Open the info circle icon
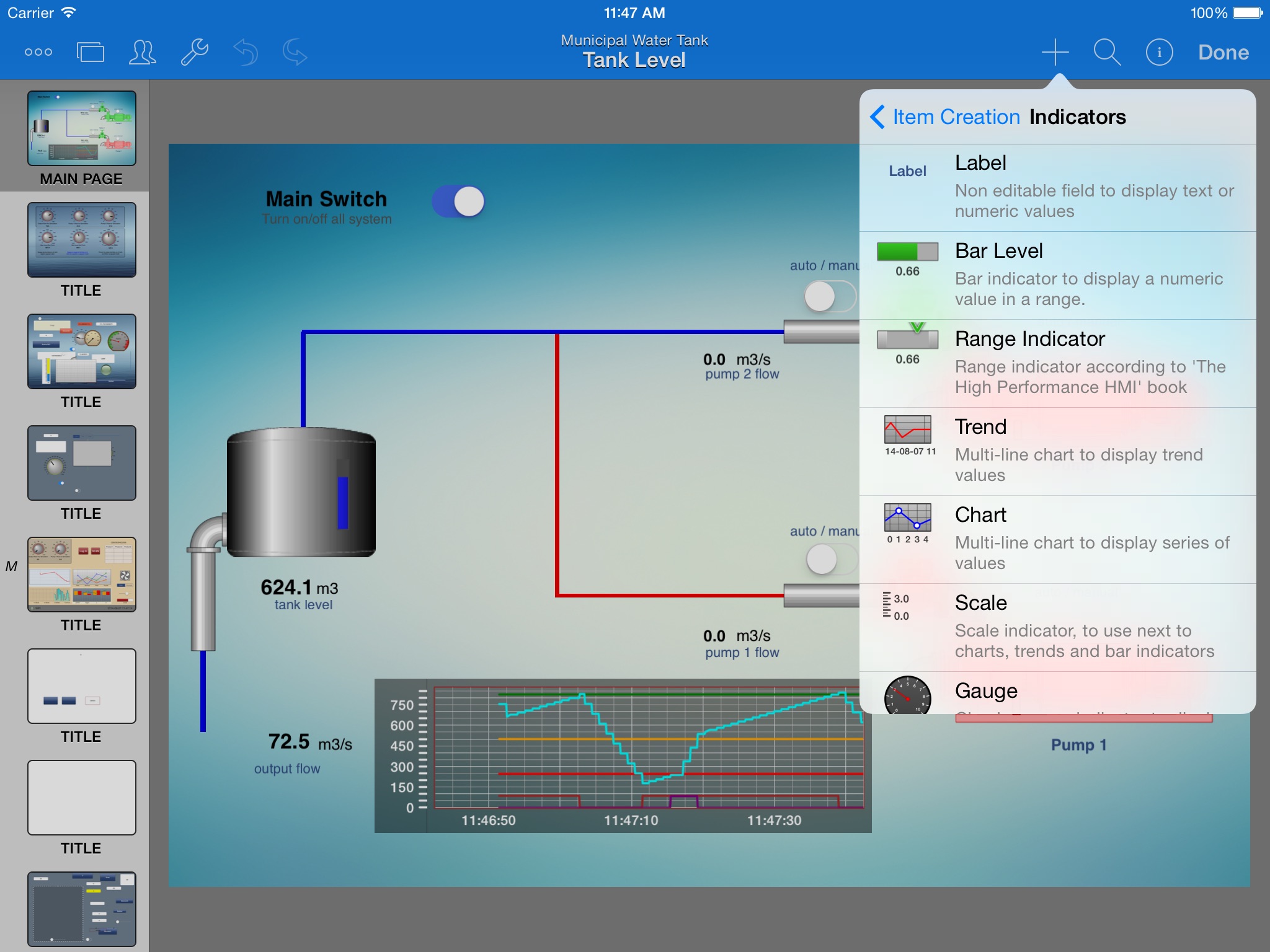The height and width of the screenshot is (952, 1270). (x=1159, y=52)
